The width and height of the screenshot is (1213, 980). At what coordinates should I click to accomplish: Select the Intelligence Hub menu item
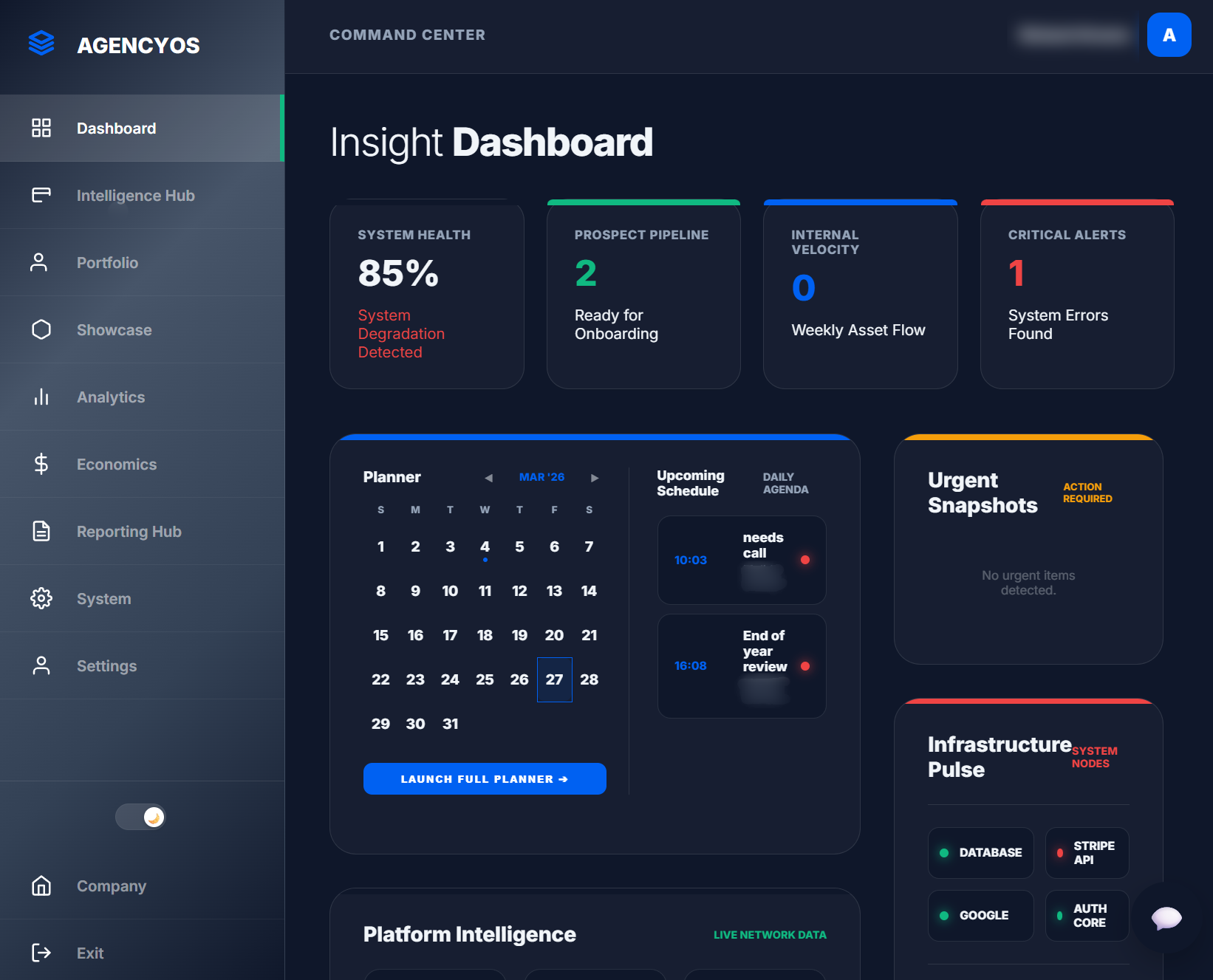tap(135, 195)
